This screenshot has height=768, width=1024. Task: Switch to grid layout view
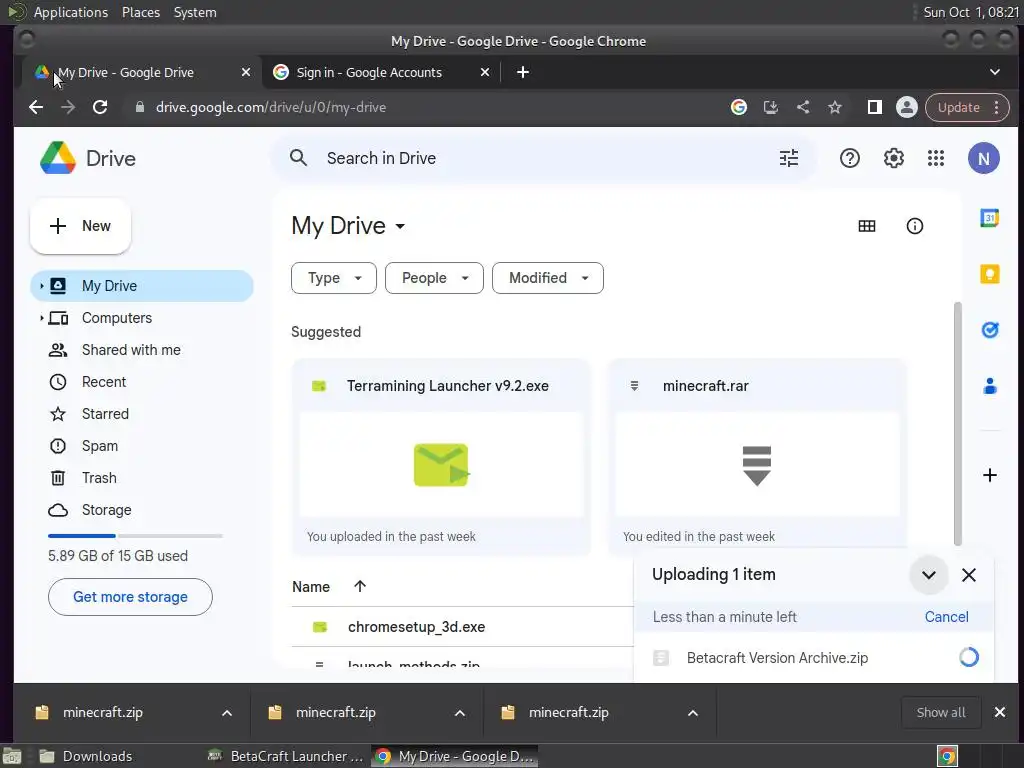(x=867, y=226)
